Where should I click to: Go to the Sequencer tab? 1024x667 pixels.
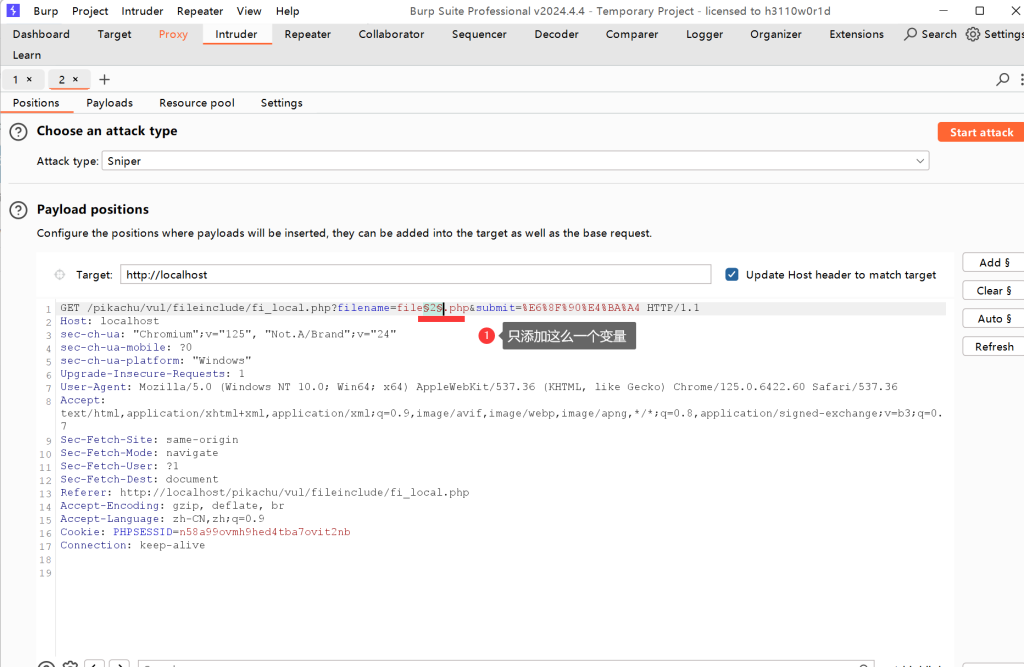coord(479,34)
